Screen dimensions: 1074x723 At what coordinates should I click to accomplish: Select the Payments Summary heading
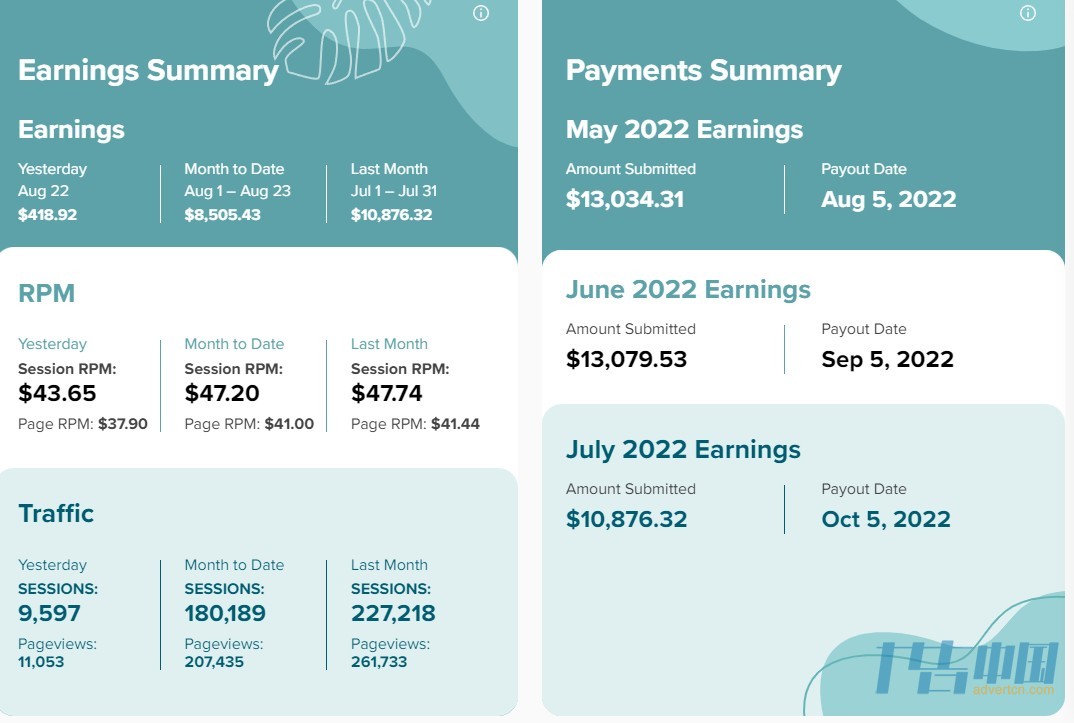click(x=703, y=71)
